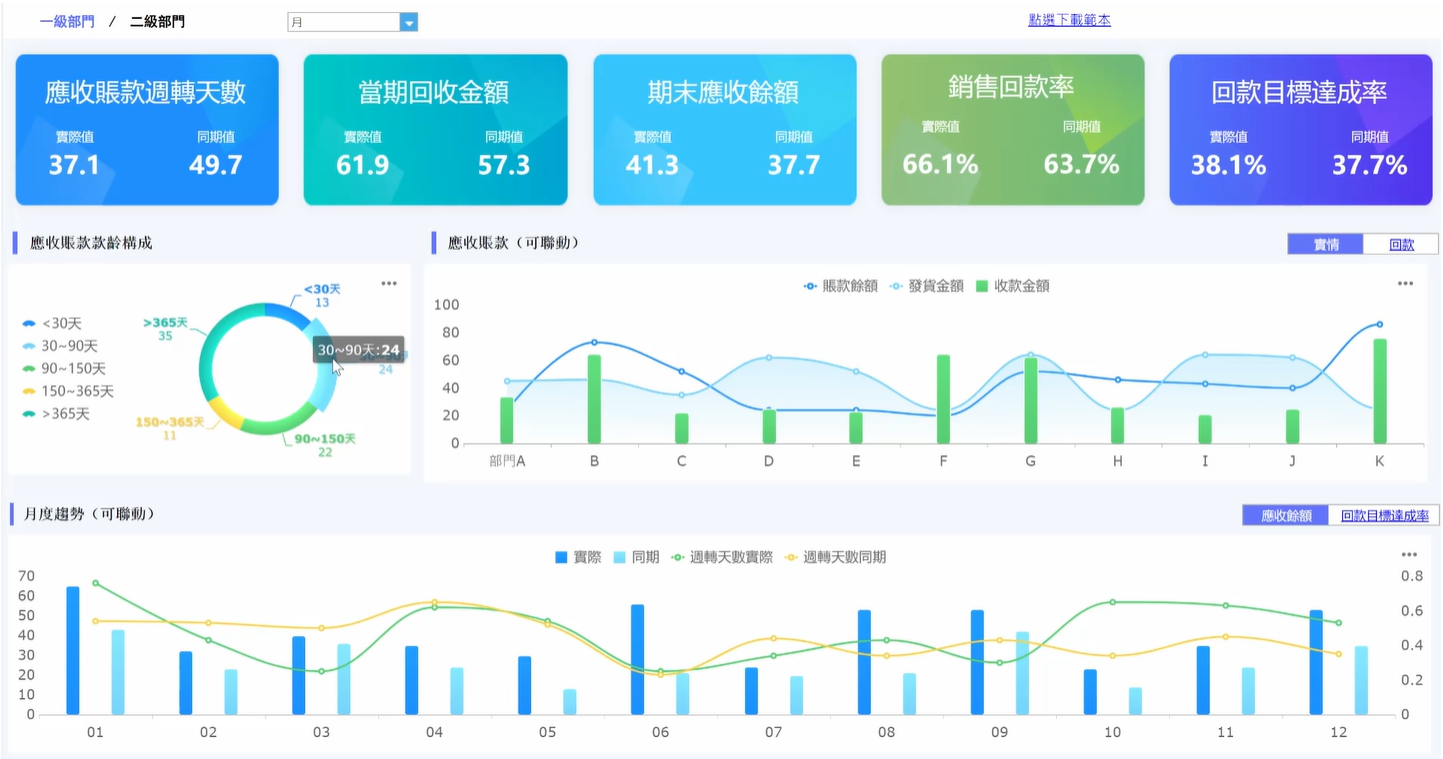Toggle the 90~150天 legend item

64,369
